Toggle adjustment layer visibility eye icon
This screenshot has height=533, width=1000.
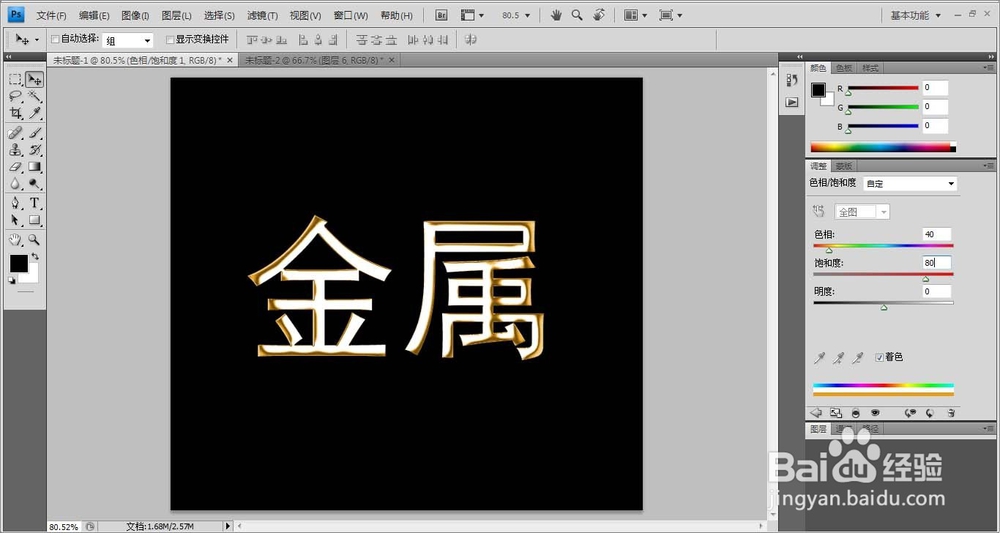tap(875, 413)
